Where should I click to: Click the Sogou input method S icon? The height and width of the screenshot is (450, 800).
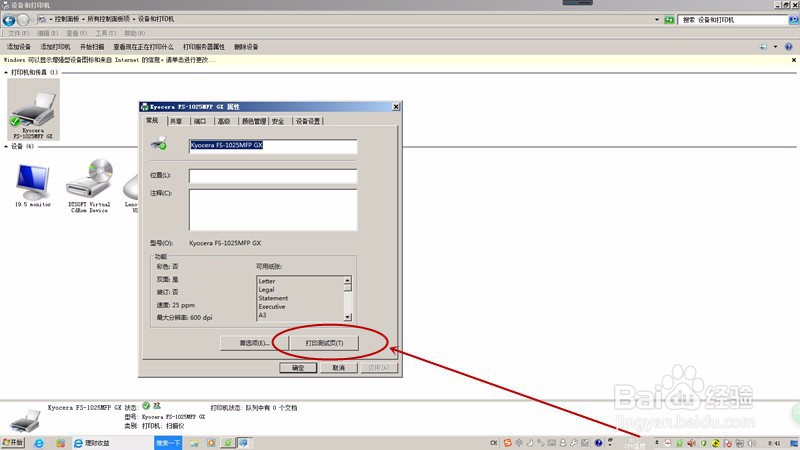[x=507, y=443]
